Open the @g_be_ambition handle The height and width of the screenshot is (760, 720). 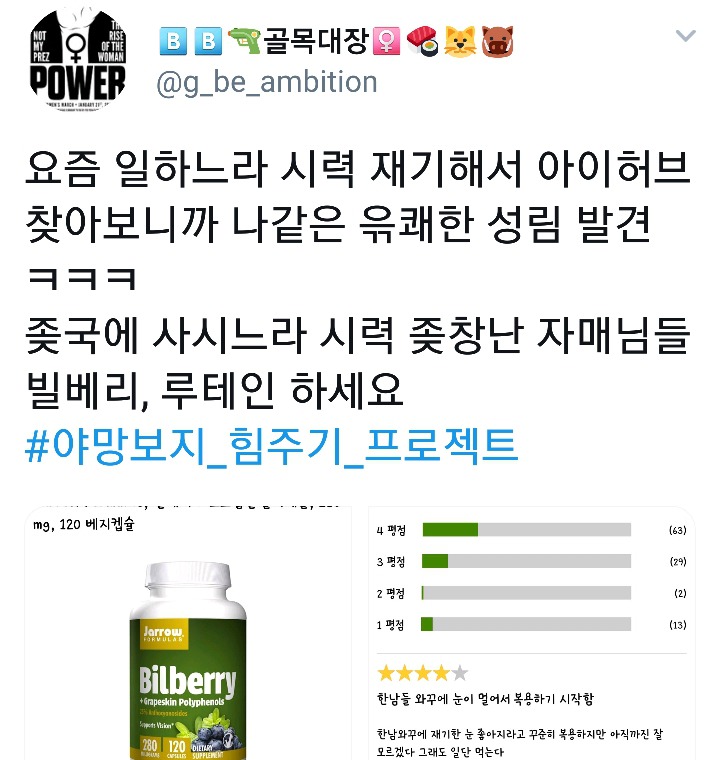click(x=267, y=82)
